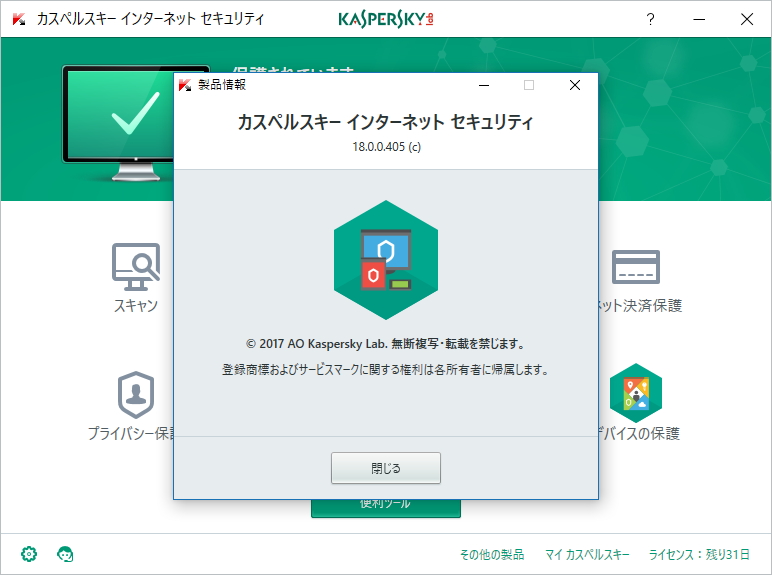This screenshot has width=772, height=575.
Task: Open the スキャン scan icon in main window
Action: (x=136, y=267)
